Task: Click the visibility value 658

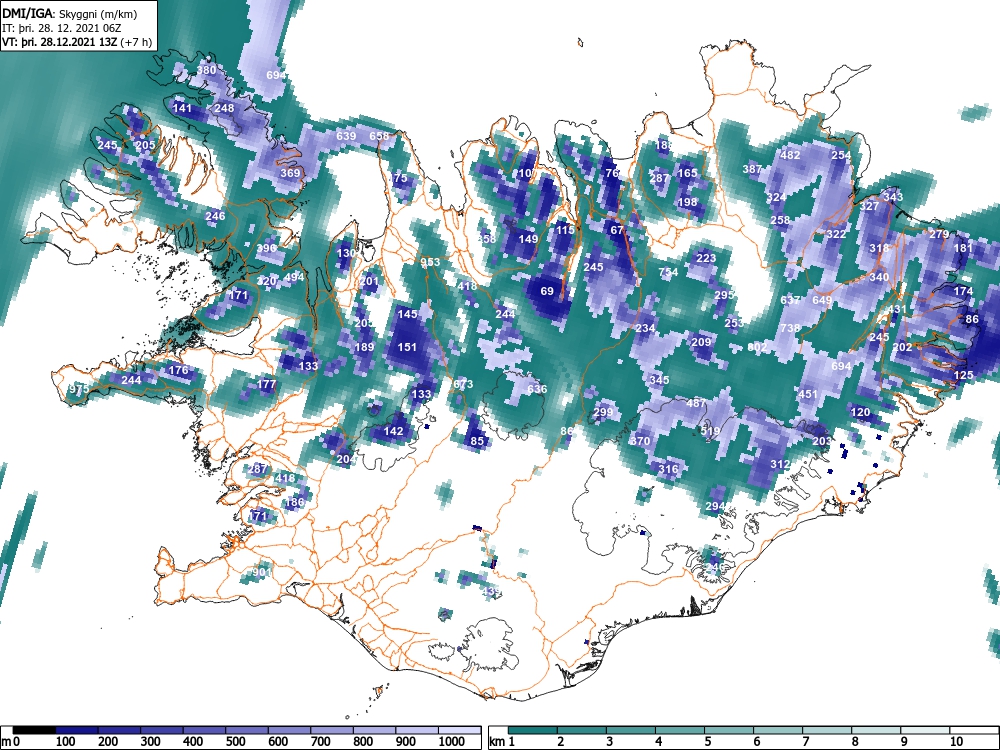Action: pos(379,136)
